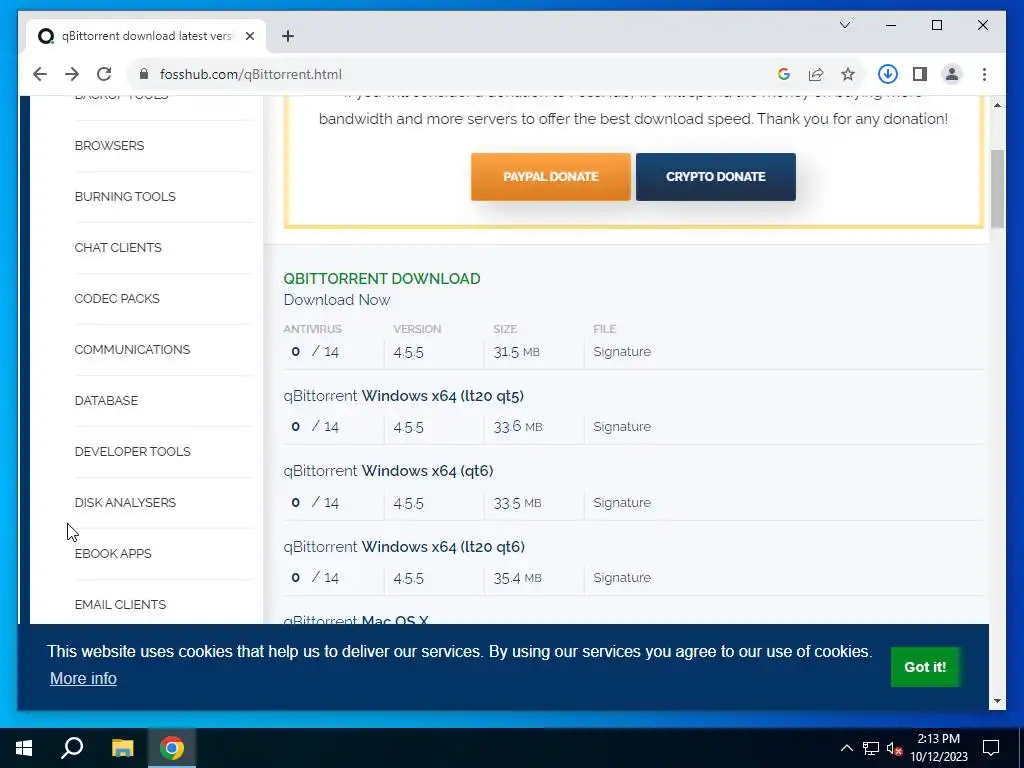Viewport: 1024px width, 768px height.
Task: Open the Chrome profile avatar
Action: coord(952,74)
